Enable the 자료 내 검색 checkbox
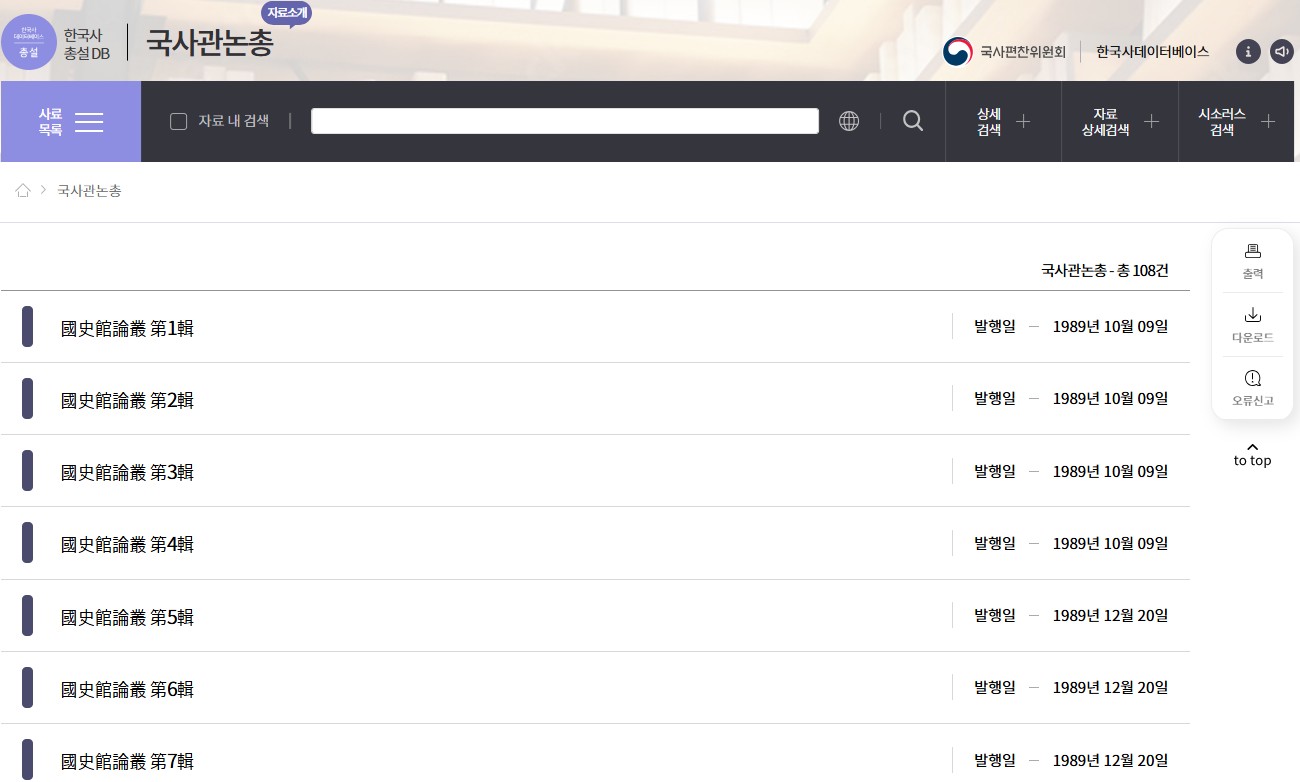 point(179,121)
